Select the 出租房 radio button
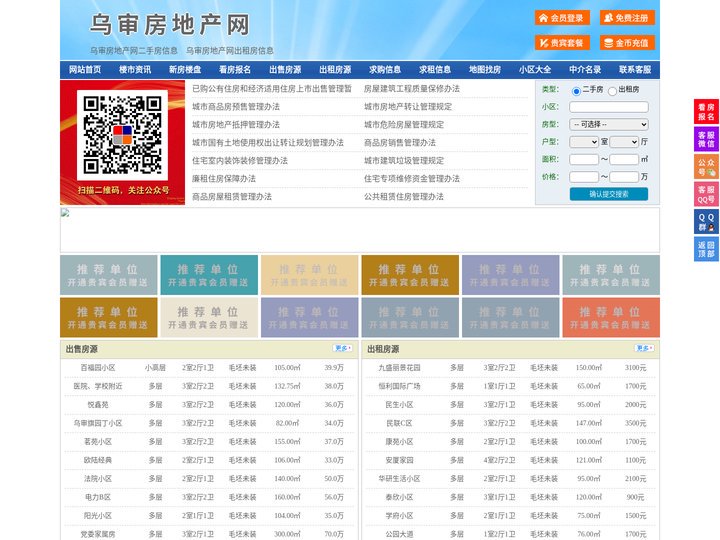Image resolution: width=720 pixels, height=540 pixels. click(x=612, y=91)
